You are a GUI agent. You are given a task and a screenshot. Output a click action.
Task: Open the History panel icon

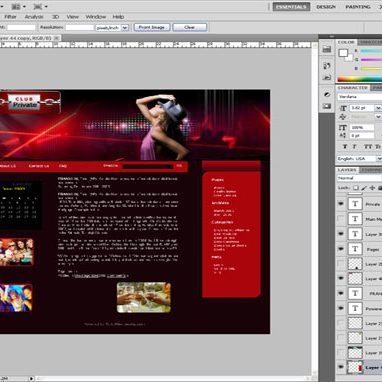click(327, 66)
